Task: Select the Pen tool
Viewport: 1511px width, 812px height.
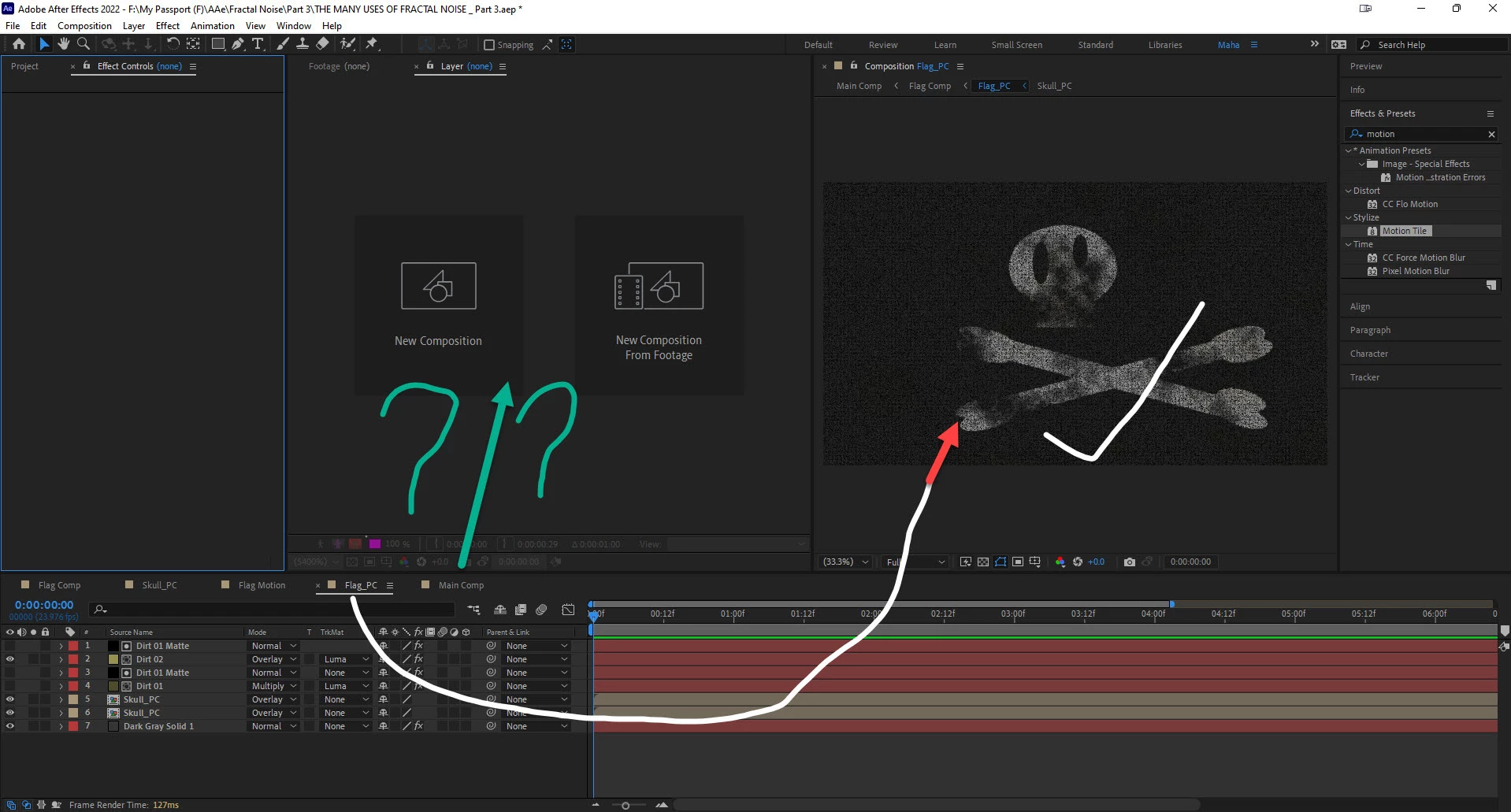Action: (x=238, y=44)
